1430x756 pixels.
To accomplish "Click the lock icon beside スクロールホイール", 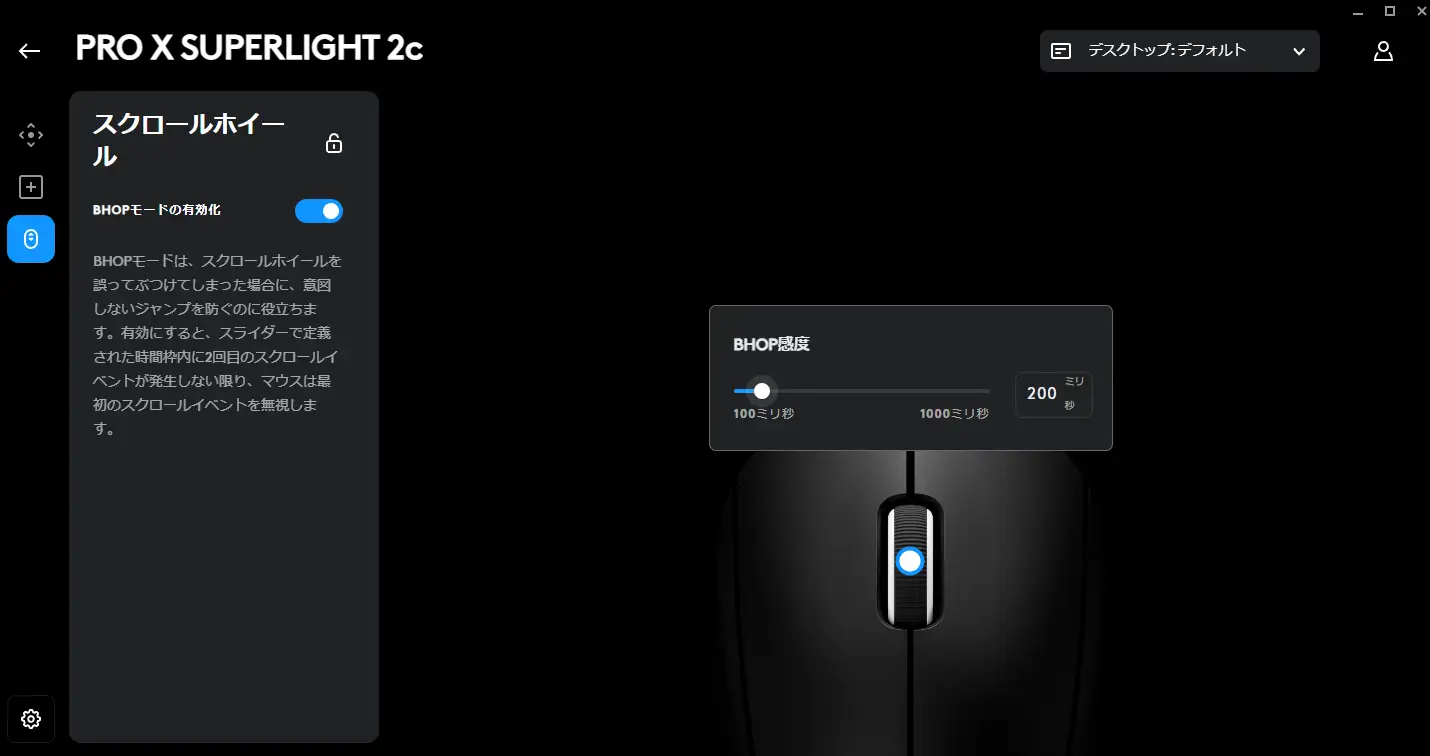I will pyautogui.click(x=334, y=143).
